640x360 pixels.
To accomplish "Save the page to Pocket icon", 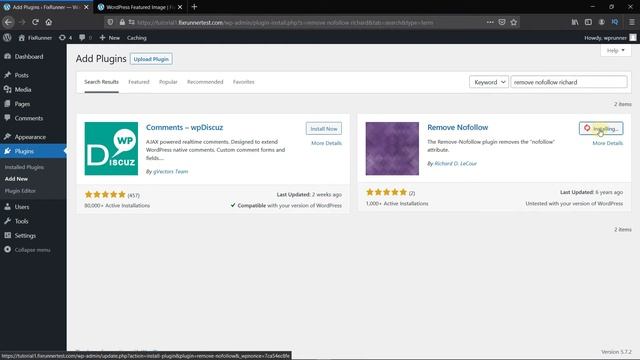I will 502,22.
